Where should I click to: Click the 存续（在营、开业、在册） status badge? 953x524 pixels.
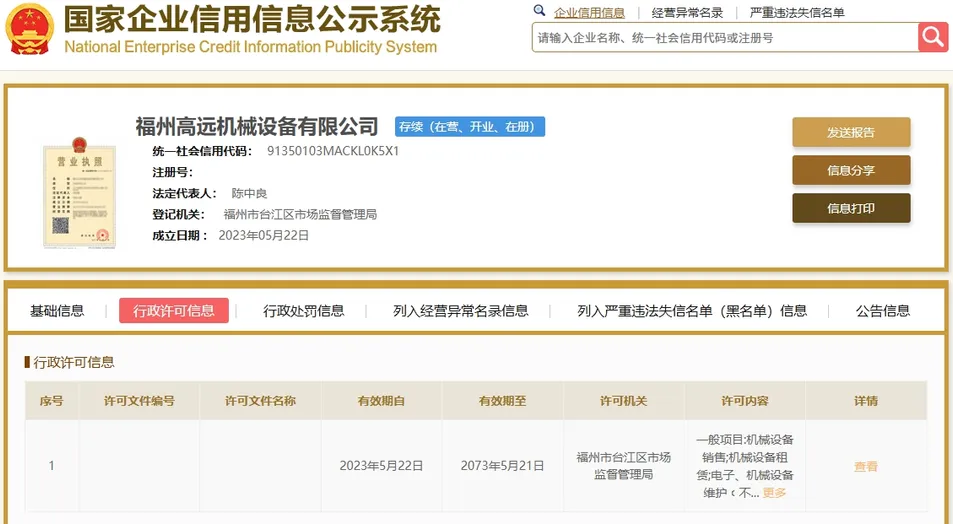point(470,126)
